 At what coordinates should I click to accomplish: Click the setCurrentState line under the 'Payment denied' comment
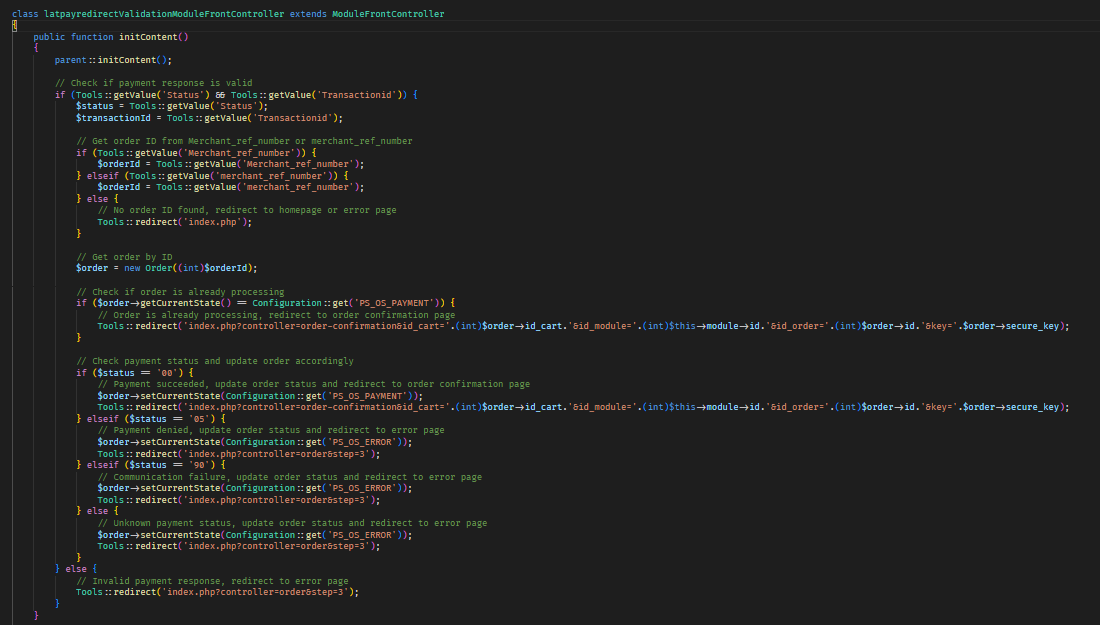[255, 443]
